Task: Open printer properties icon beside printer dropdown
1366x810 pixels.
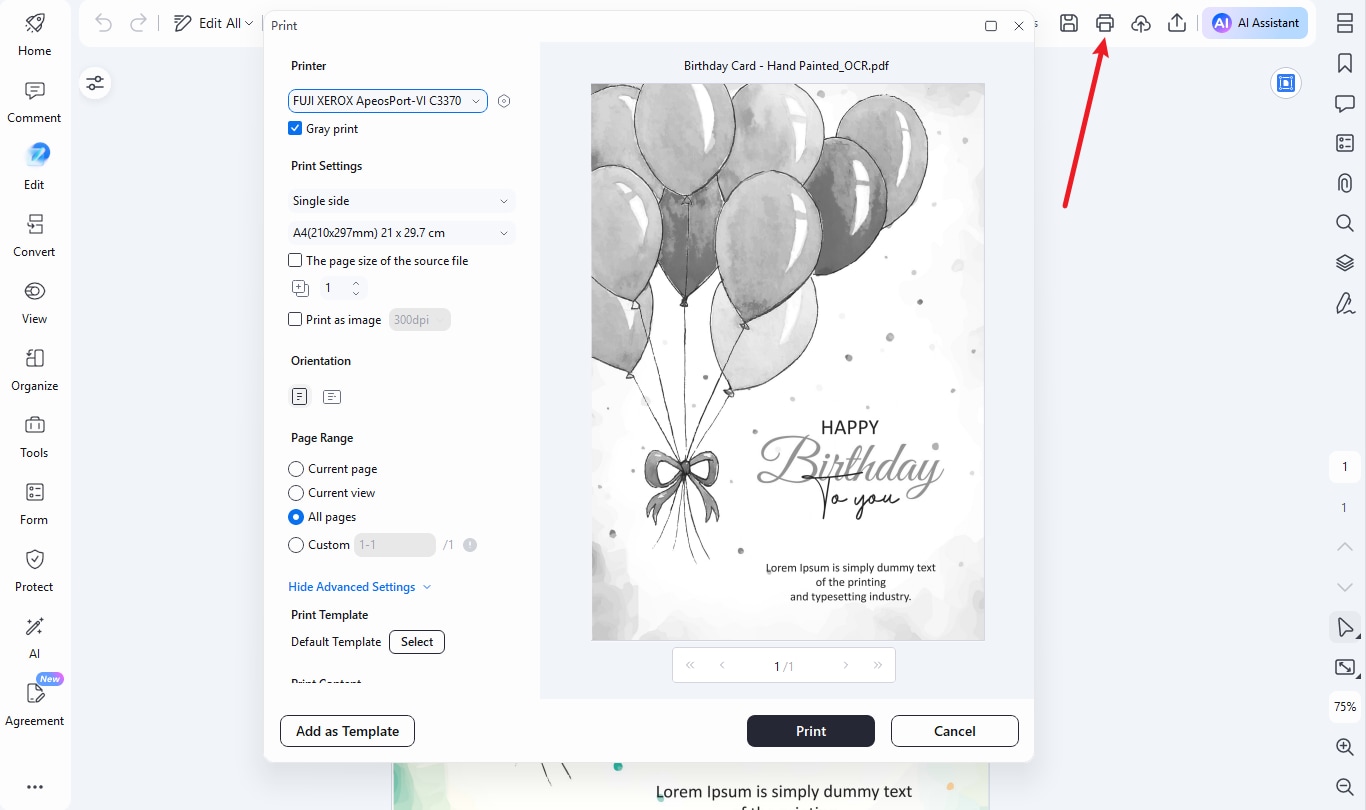Action: click(504, 101)
